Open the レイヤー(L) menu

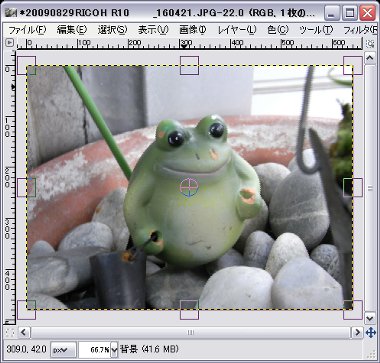(x=237, y=30)
